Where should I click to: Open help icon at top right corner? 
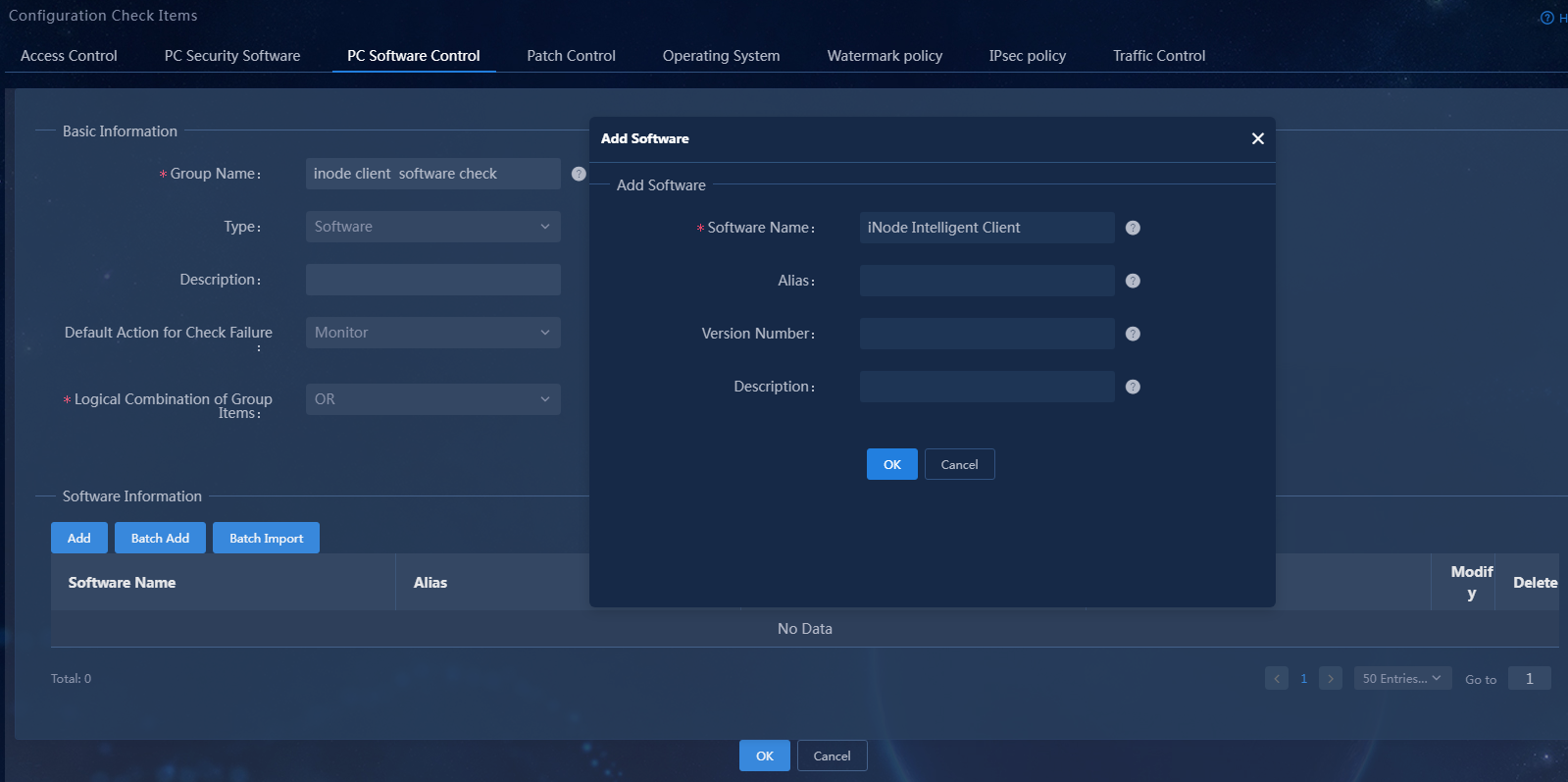point(1547,18)
